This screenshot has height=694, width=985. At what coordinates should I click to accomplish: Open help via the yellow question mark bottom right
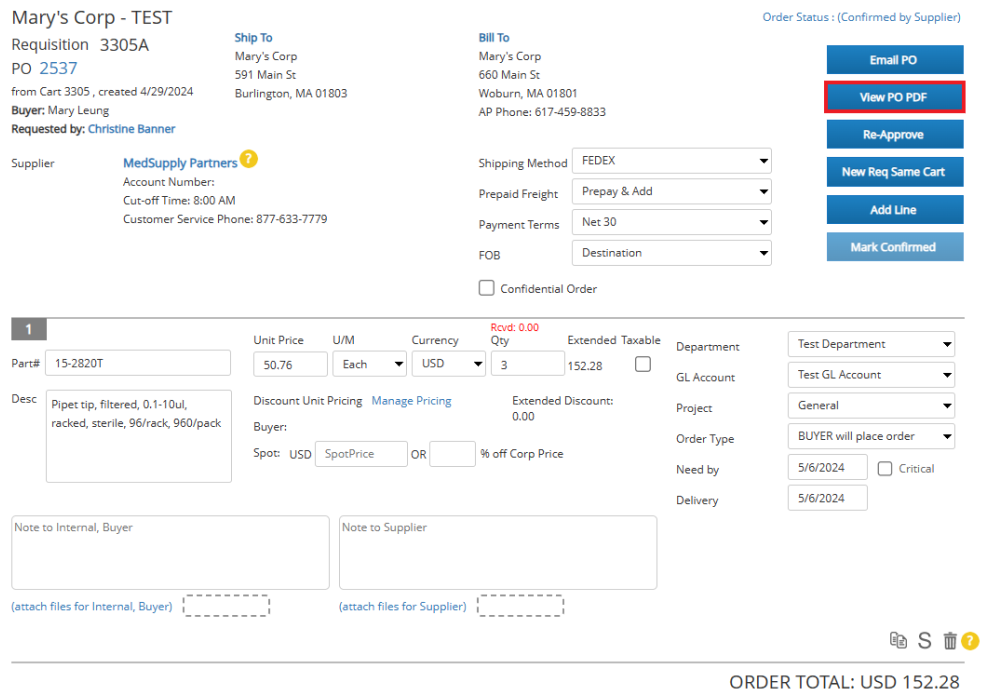[970, 641]
